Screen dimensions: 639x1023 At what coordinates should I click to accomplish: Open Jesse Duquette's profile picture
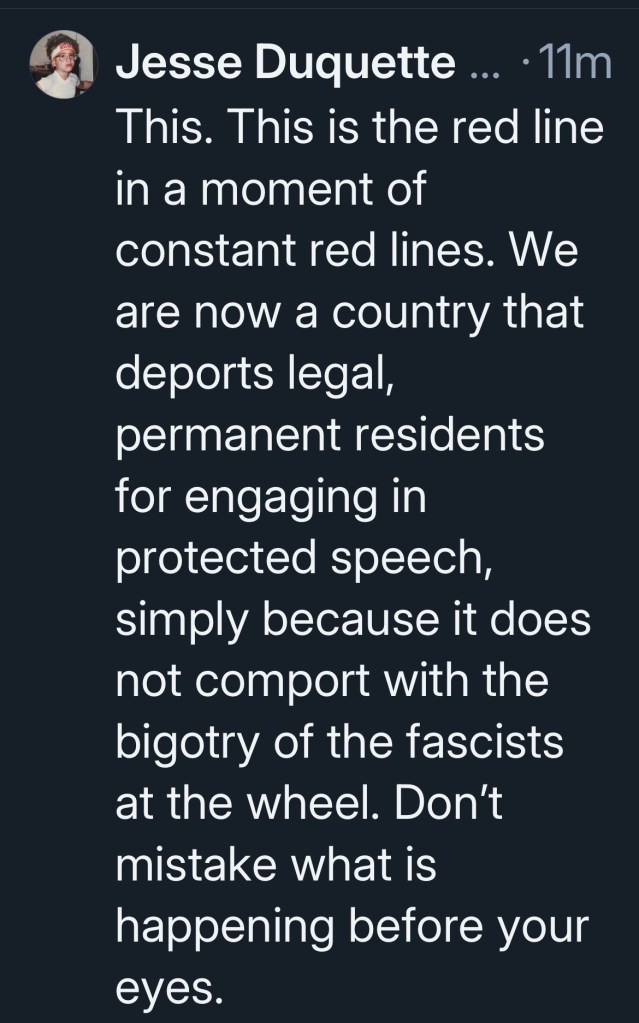65,65
